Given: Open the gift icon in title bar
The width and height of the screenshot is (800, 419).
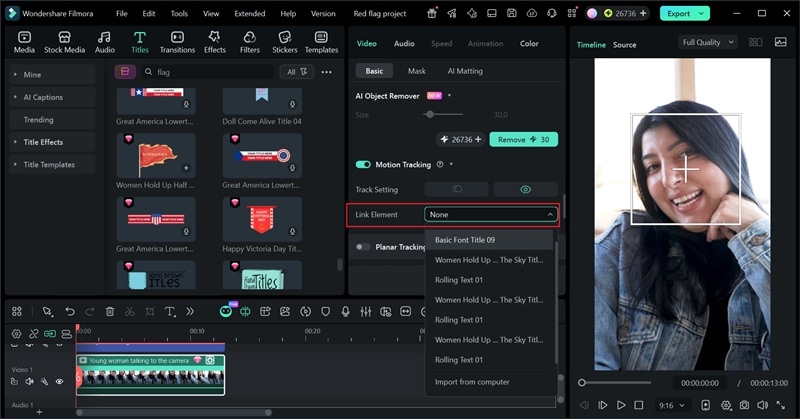Looking at the screenshot, I should [432, 13].
